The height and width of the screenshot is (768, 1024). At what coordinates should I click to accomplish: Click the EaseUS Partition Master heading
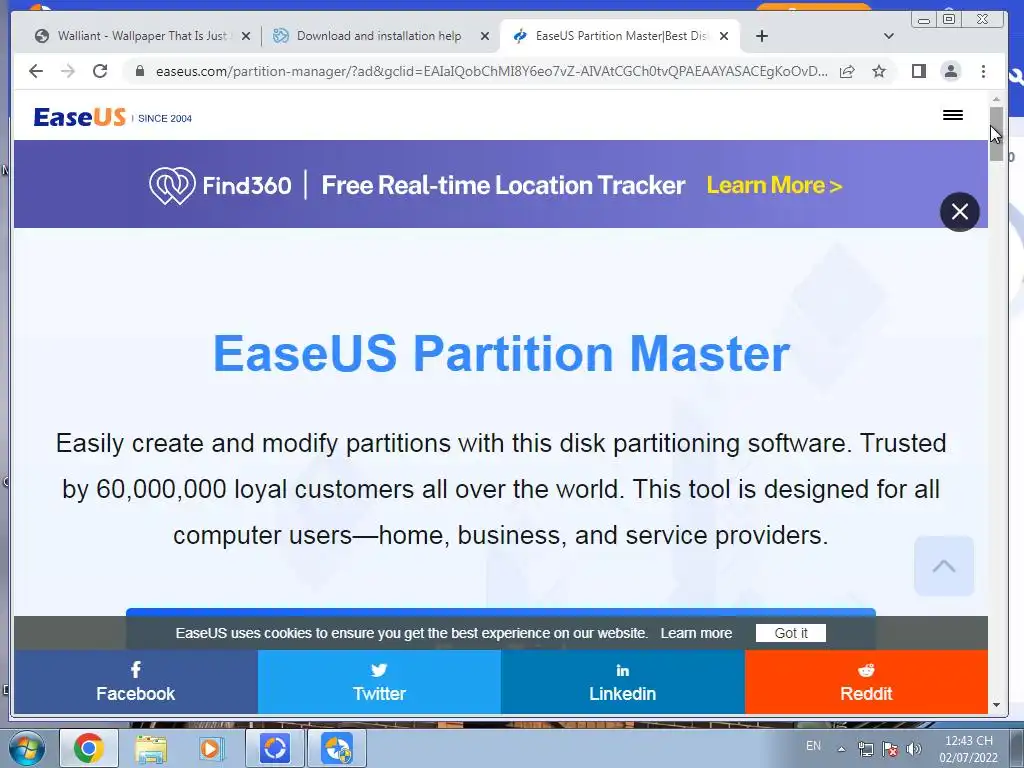pos(502,354)
